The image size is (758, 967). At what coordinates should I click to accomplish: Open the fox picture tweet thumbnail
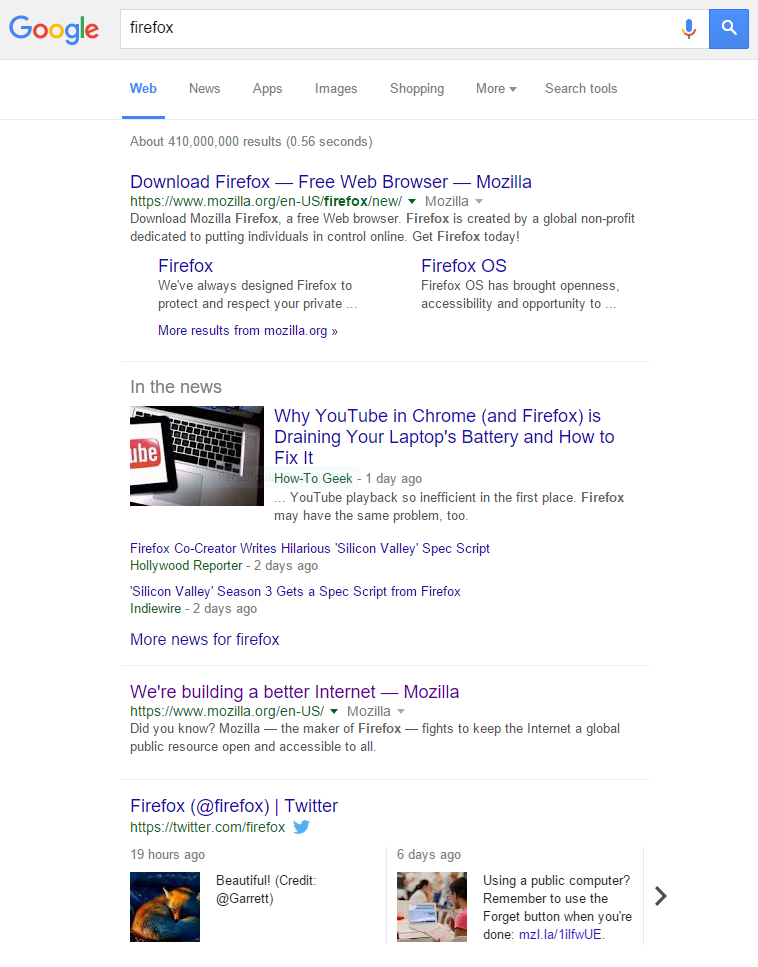tap(165, 907)
